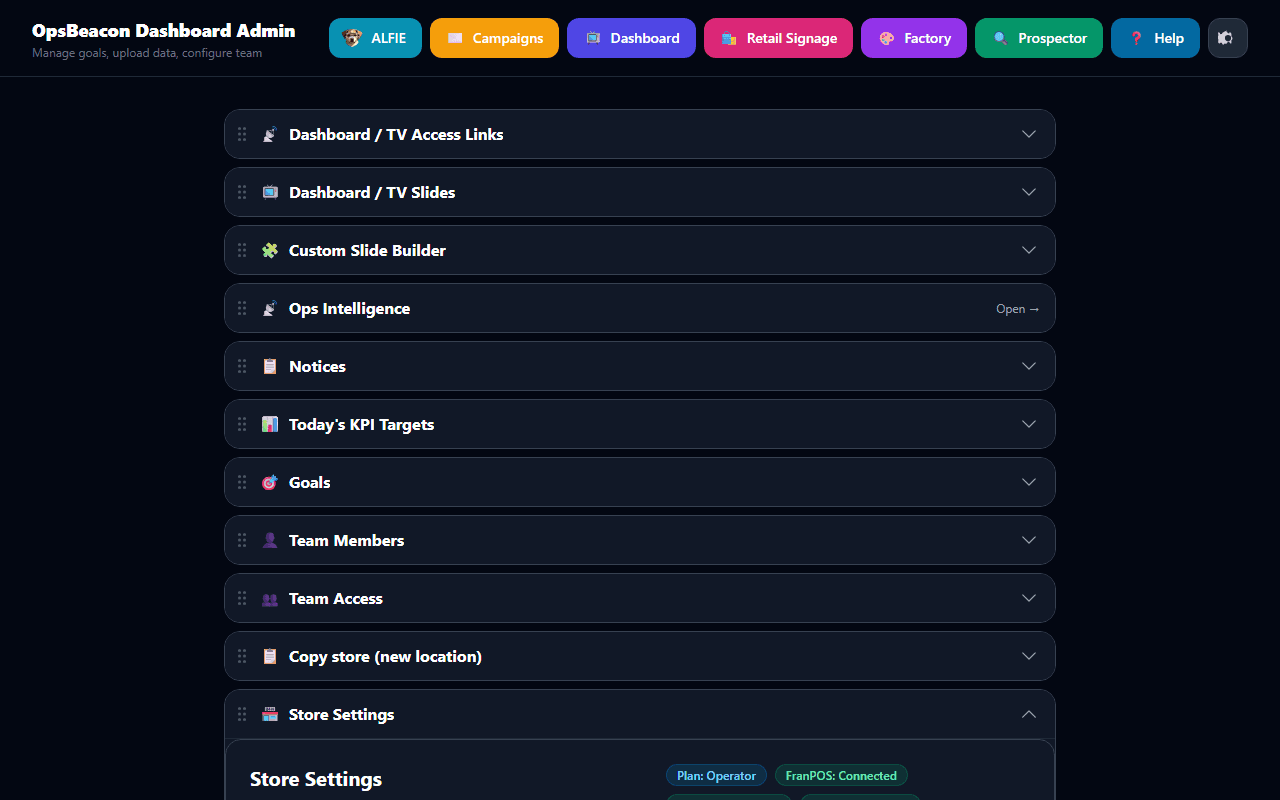Click shop icon beside Store Settings
Viewport: 1280px width, 800px height.
point(270,714)
